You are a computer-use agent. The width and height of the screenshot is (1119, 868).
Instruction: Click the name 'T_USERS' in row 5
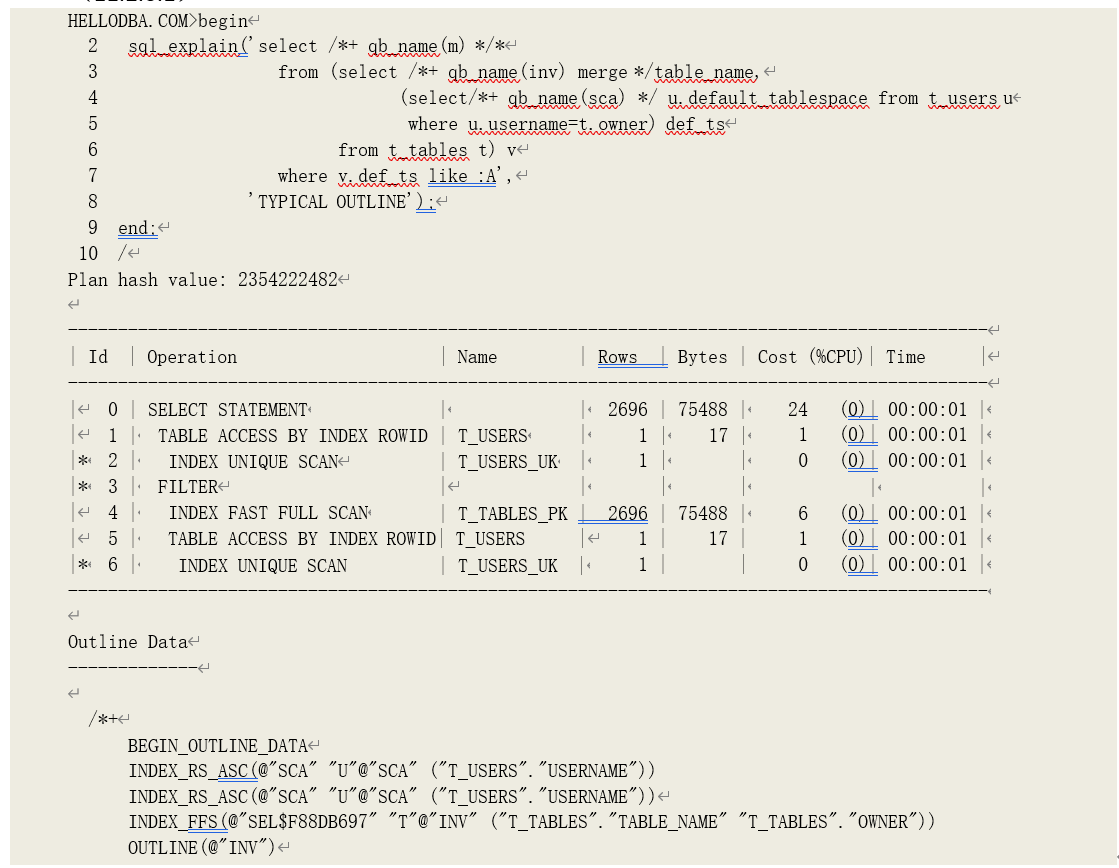coord(490,539)
